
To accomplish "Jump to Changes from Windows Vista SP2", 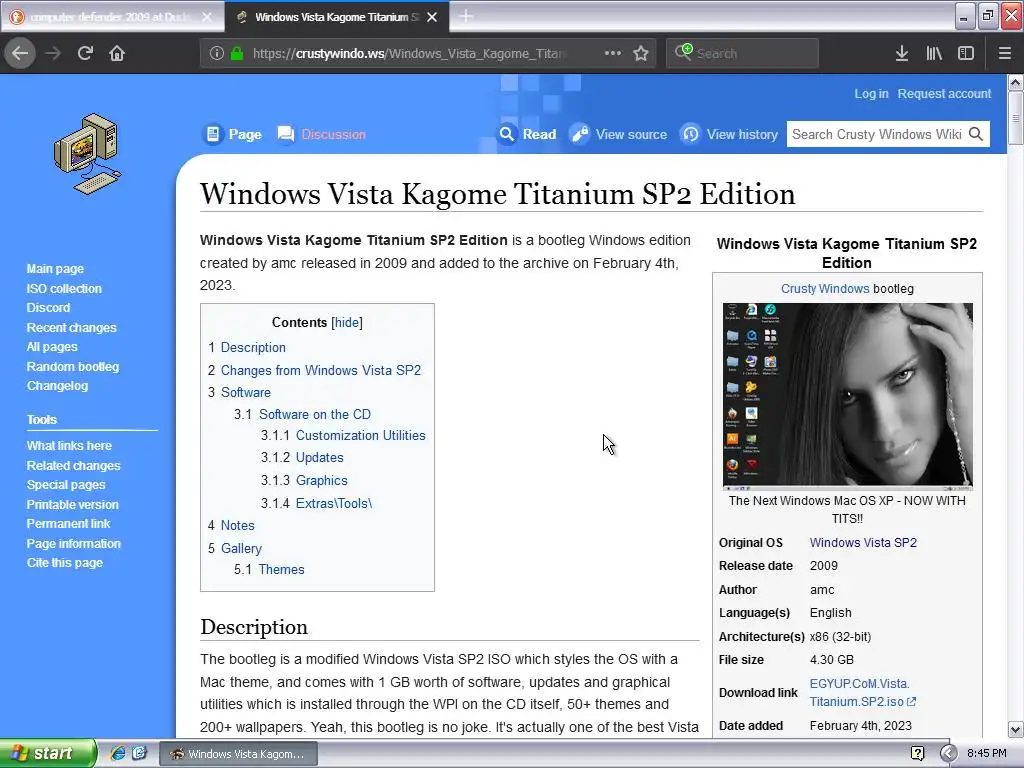I will coord(321,370).
